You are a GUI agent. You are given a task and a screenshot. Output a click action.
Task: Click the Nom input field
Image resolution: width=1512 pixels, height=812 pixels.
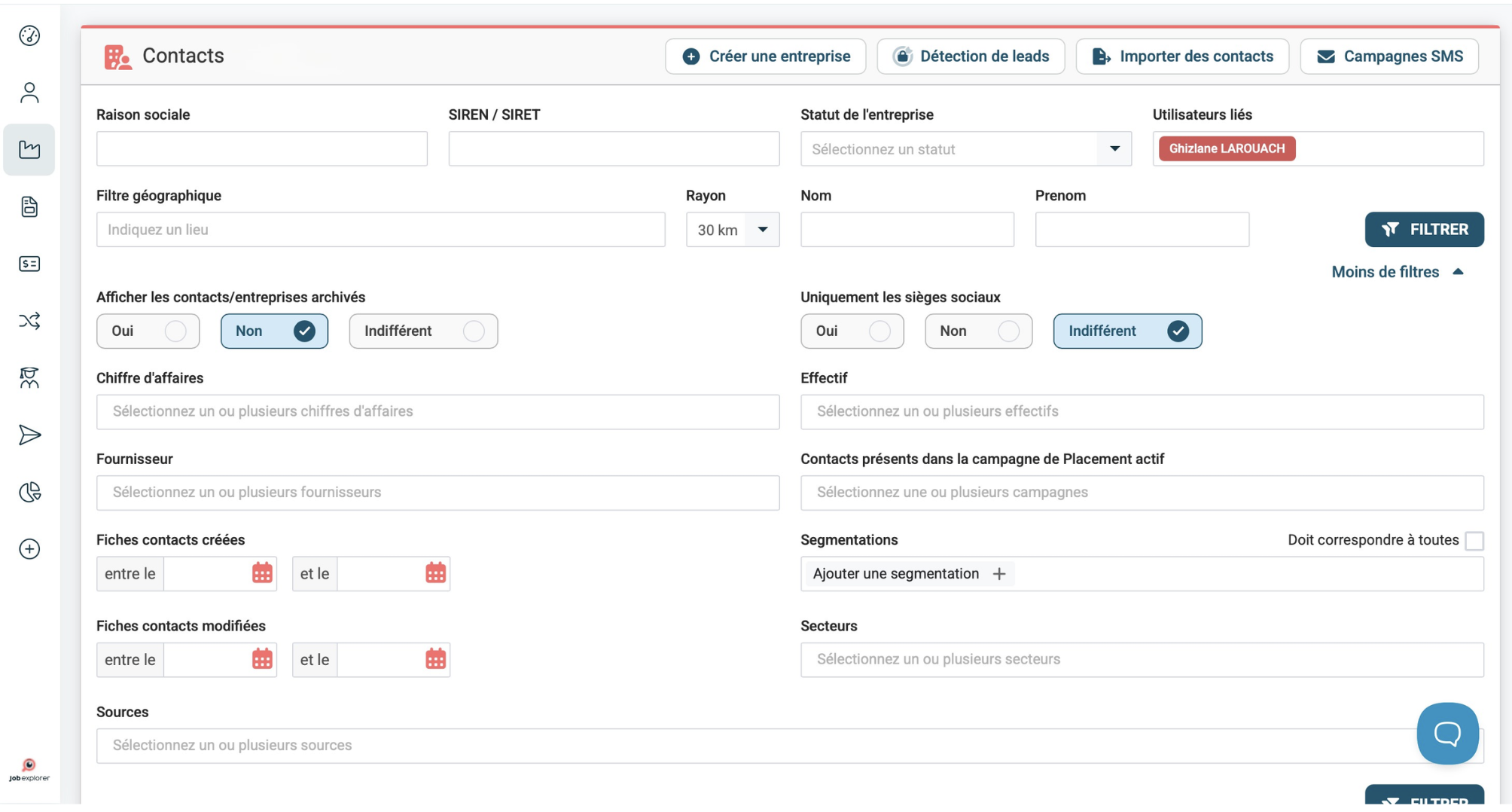coord(907,230)
